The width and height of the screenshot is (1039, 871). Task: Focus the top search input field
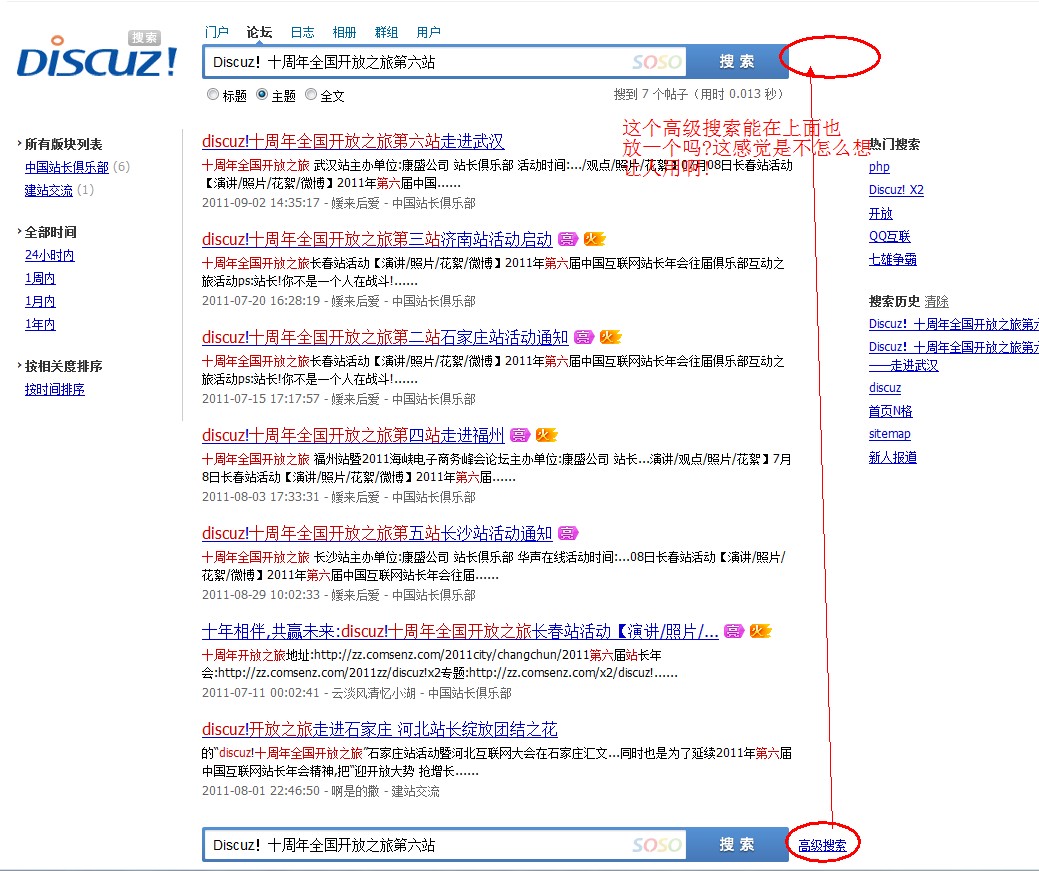pyautogui.click(x=445, y=62)
